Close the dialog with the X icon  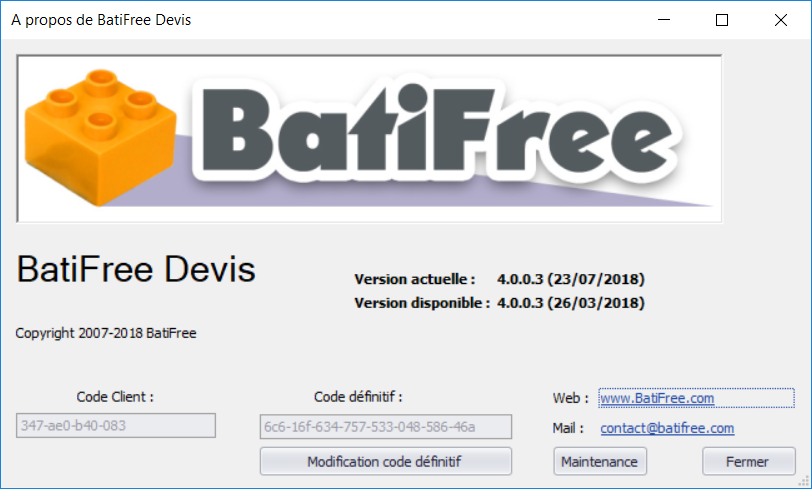780,20
